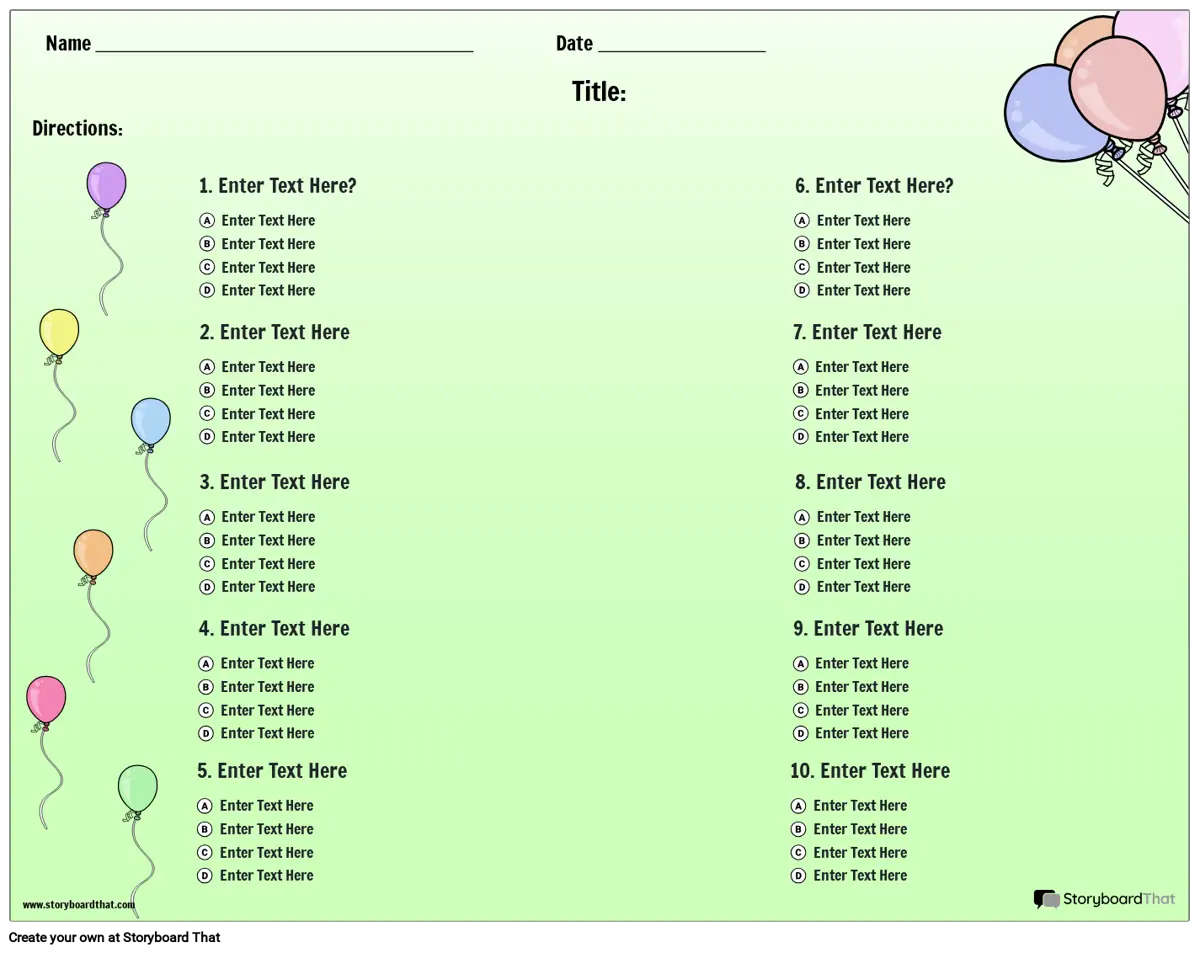Pick option A for question 8

tap(802, 517)
